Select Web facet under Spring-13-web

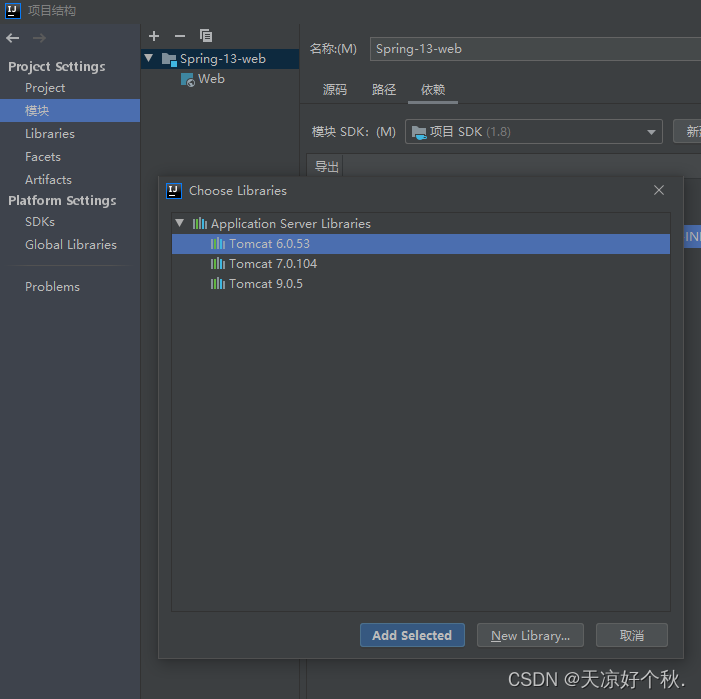(220, 79)
